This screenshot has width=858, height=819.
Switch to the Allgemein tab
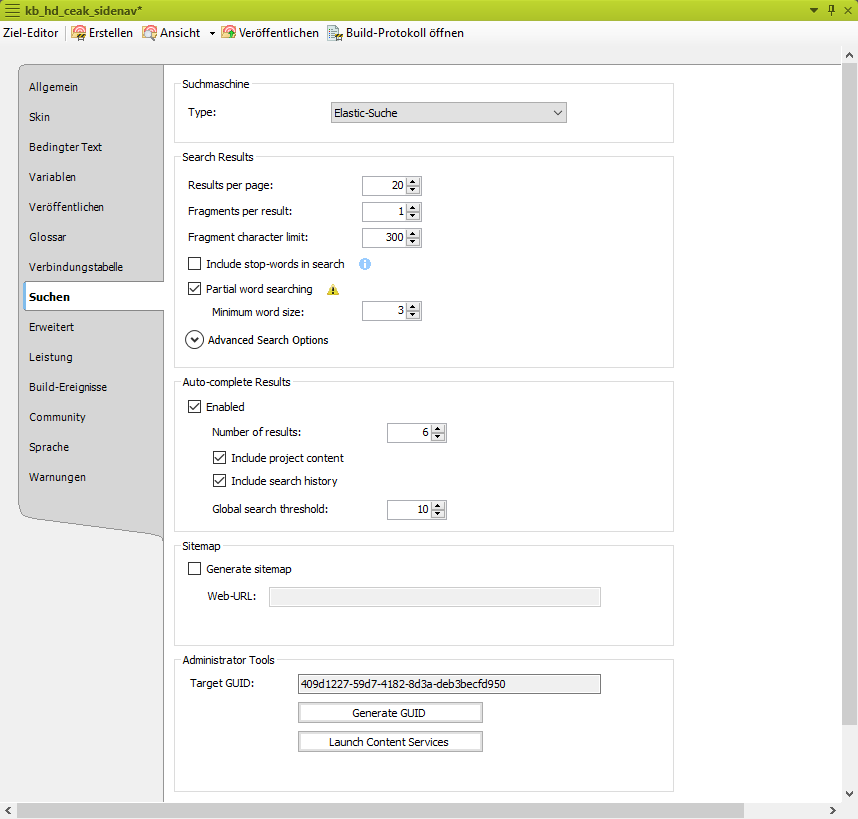54,87
